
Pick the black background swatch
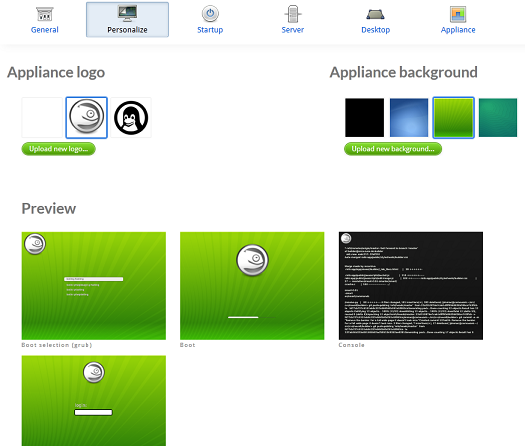[x=364, y=118]
